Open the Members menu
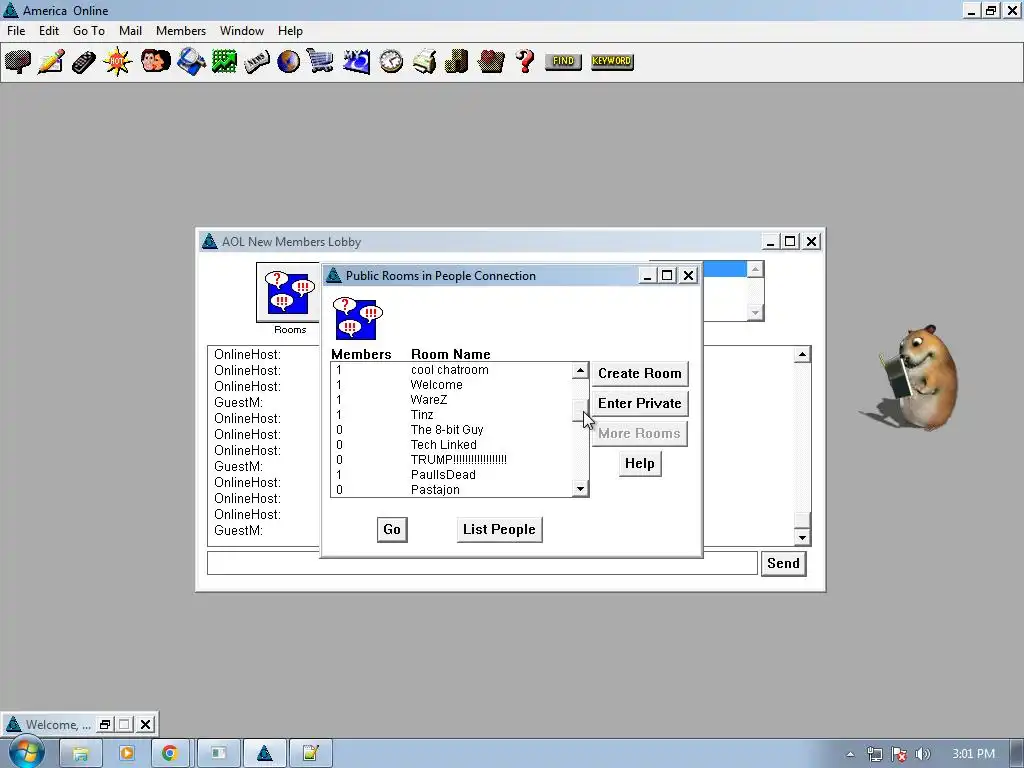Image resolution: width=1024 pixels, height=768 pixels. click(181, 31)
